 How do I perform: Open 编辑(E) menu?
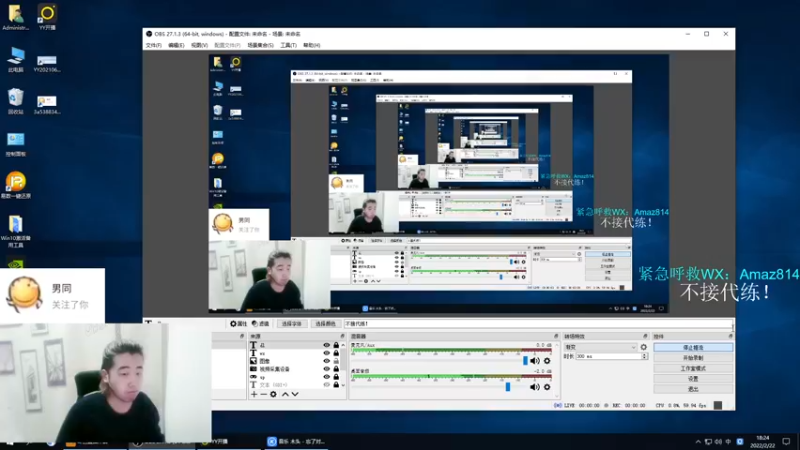point(176,45)
